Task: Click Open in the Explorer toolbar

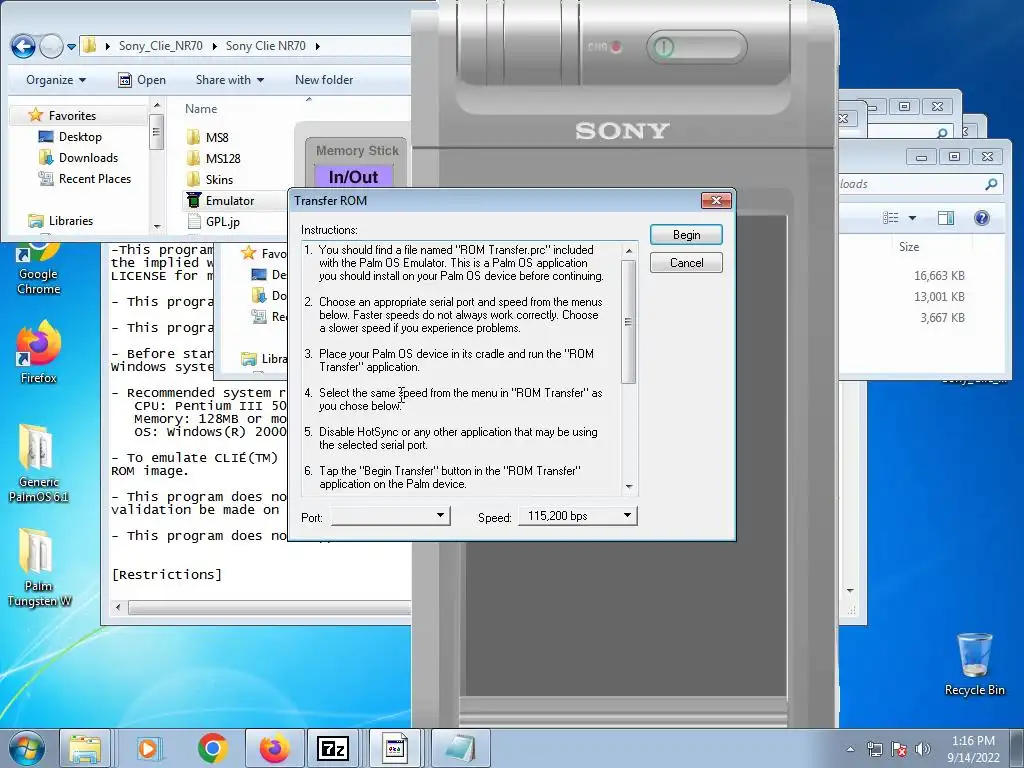Action: click(142, 80)
